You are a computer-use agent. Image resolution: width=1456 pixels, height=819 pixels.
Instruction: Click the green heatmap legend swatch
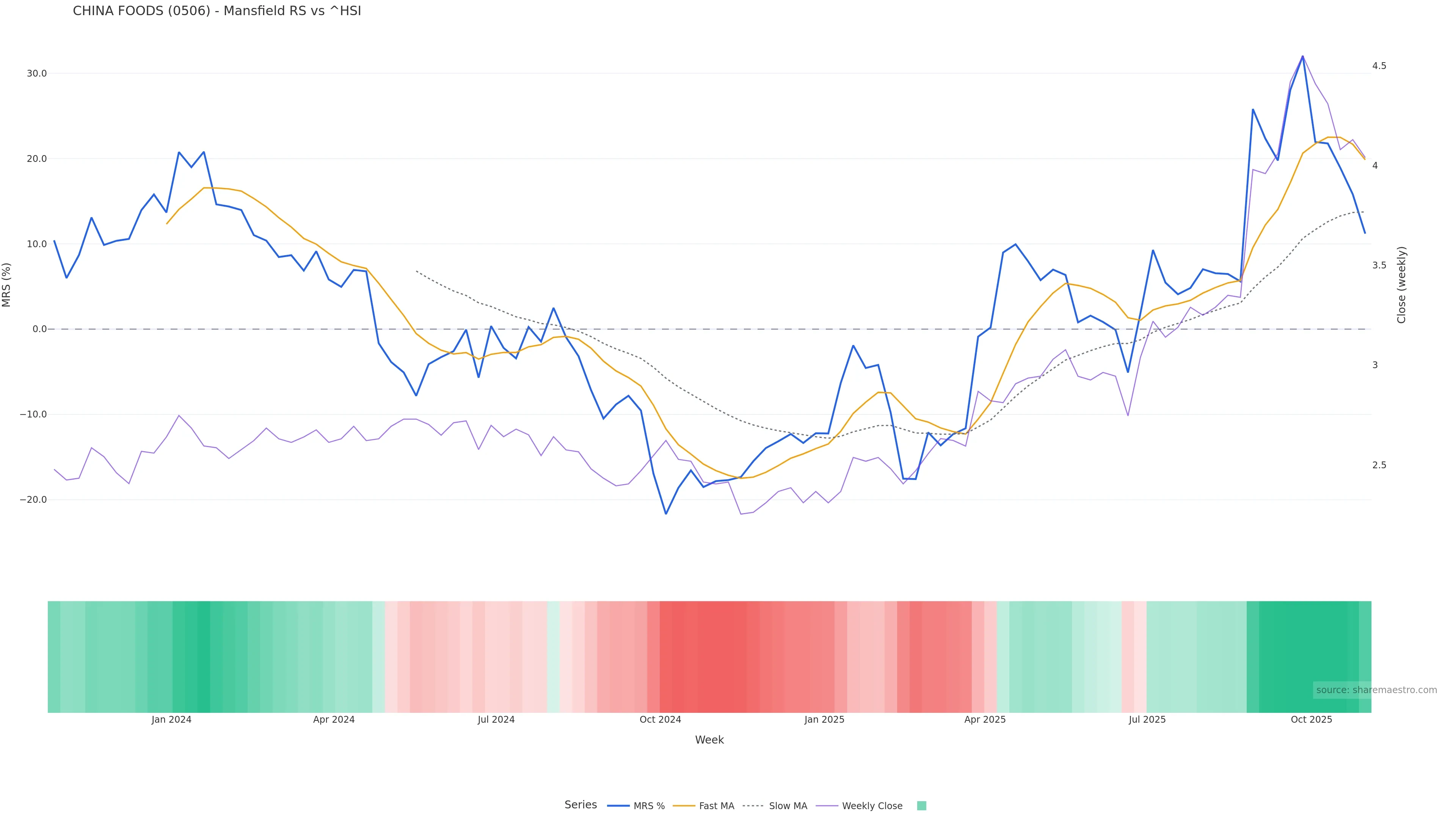point(921,805)
